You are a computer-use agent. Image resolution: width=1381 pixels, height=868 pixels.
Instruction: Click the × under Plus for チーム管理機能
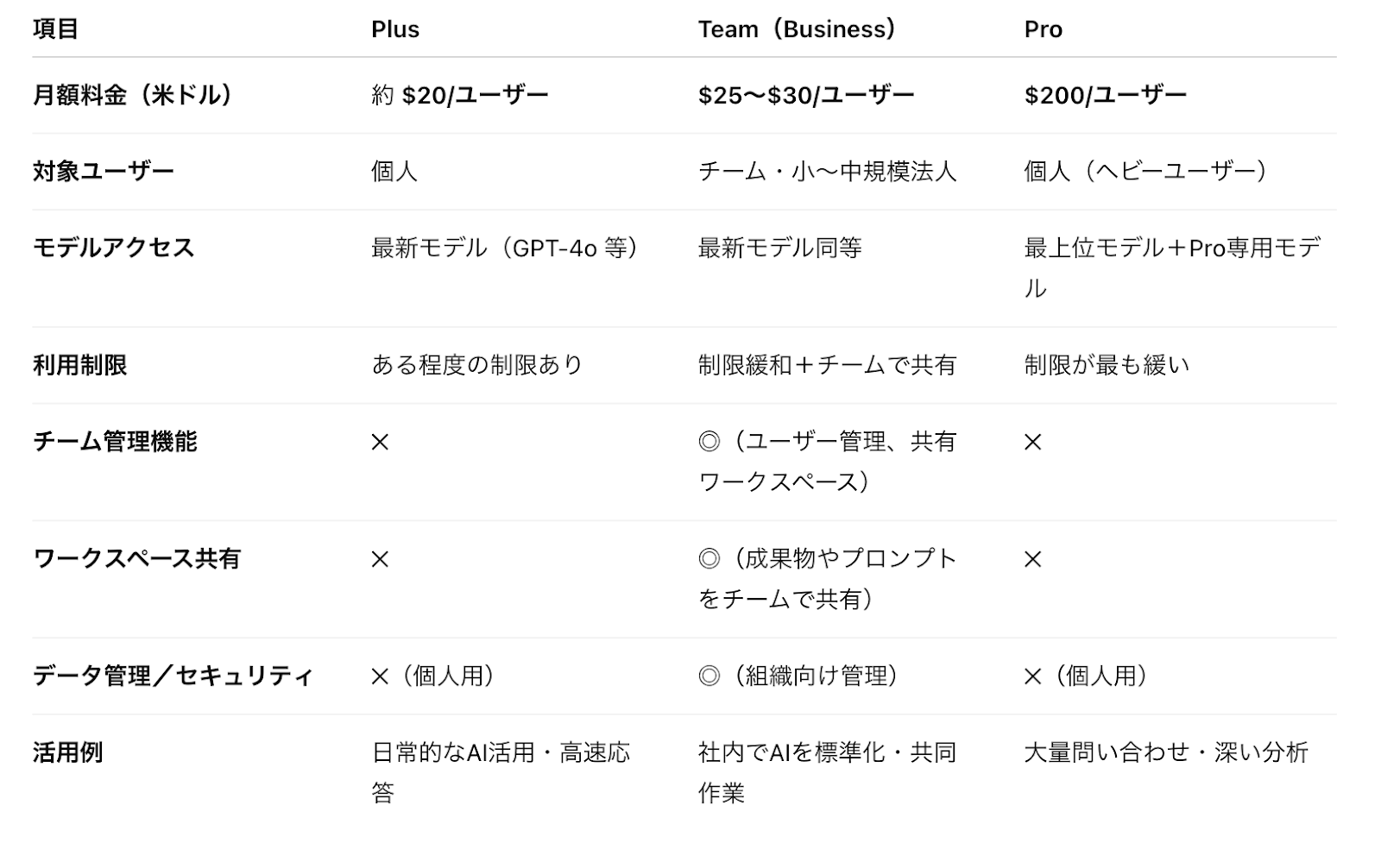[x=380, y=443]
